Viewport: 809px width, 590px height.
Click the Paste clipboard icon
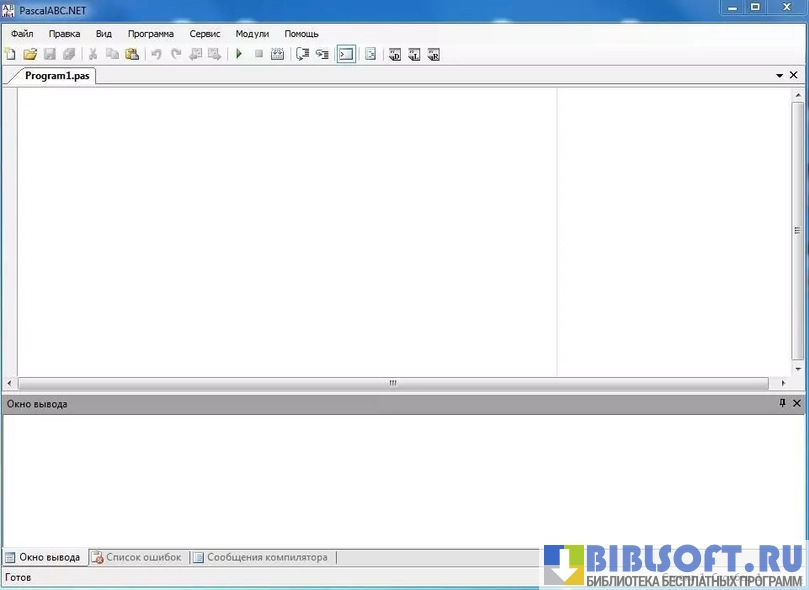[x=131, y=54]
